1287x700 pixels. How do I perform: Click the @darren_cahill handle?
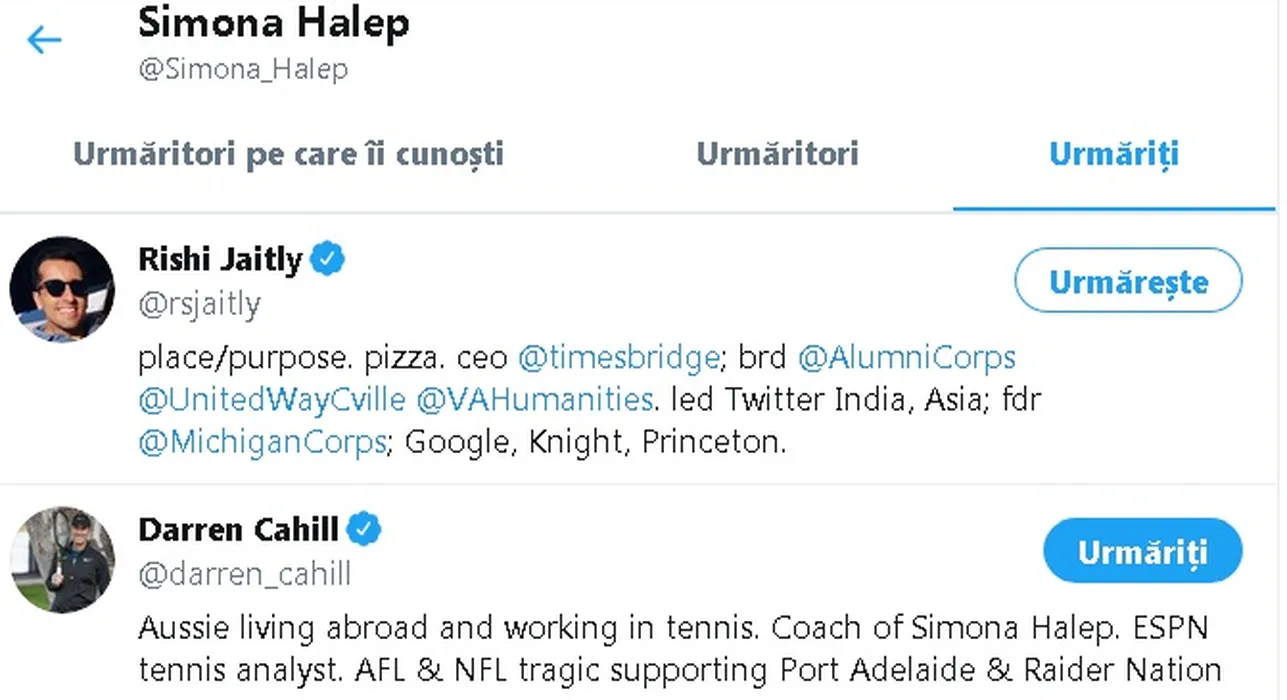245,574
